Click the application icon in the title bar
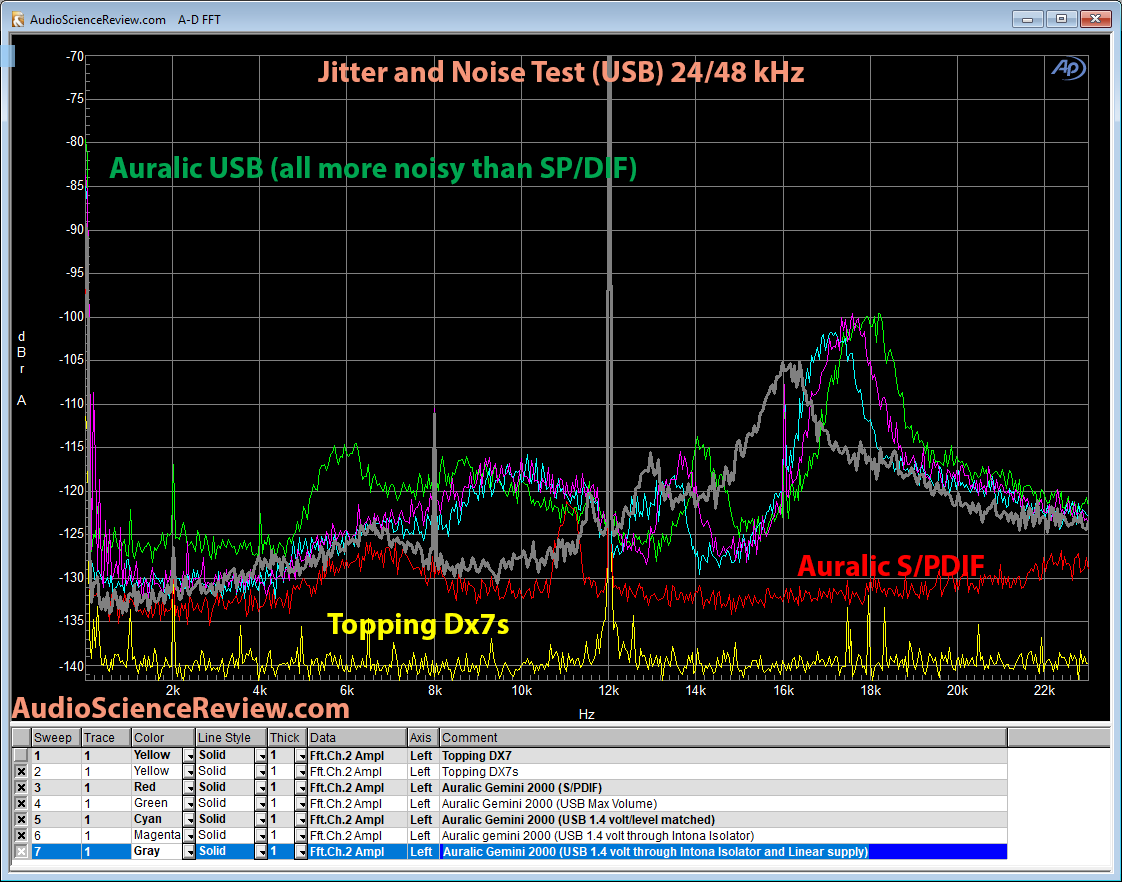The image size is (1122, 882). coord(18,19)
